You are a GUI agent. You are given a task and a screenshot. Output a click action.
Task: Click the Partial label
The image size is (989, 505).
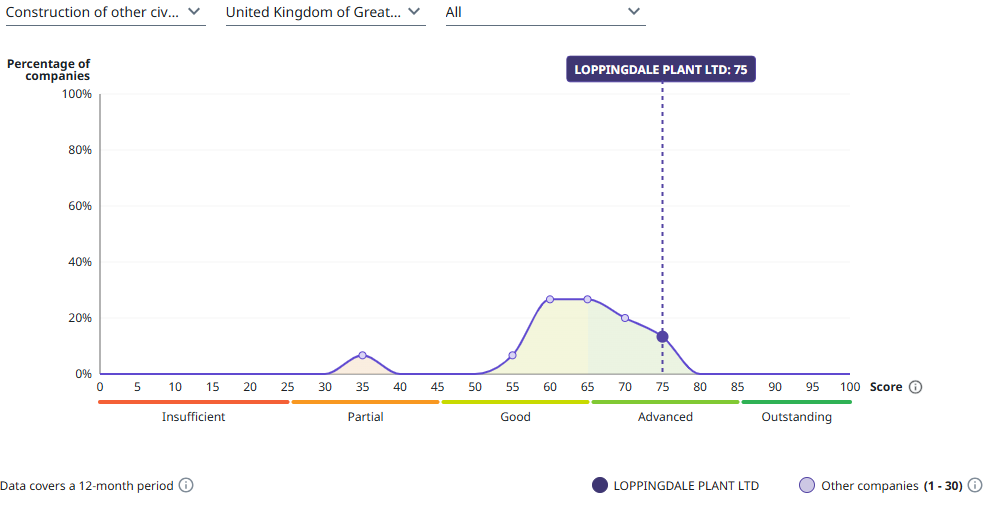365,417
